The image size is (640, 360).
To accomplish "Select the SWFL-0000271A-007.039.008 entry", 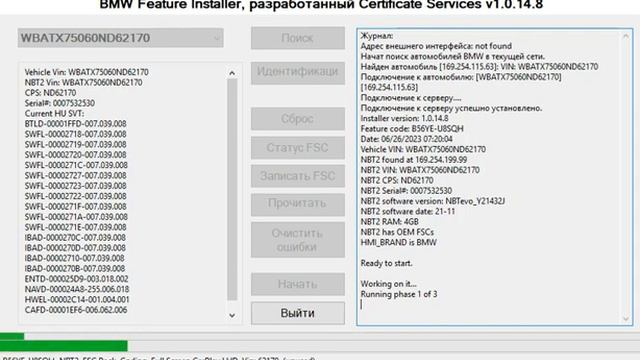I will pos(76,217).
